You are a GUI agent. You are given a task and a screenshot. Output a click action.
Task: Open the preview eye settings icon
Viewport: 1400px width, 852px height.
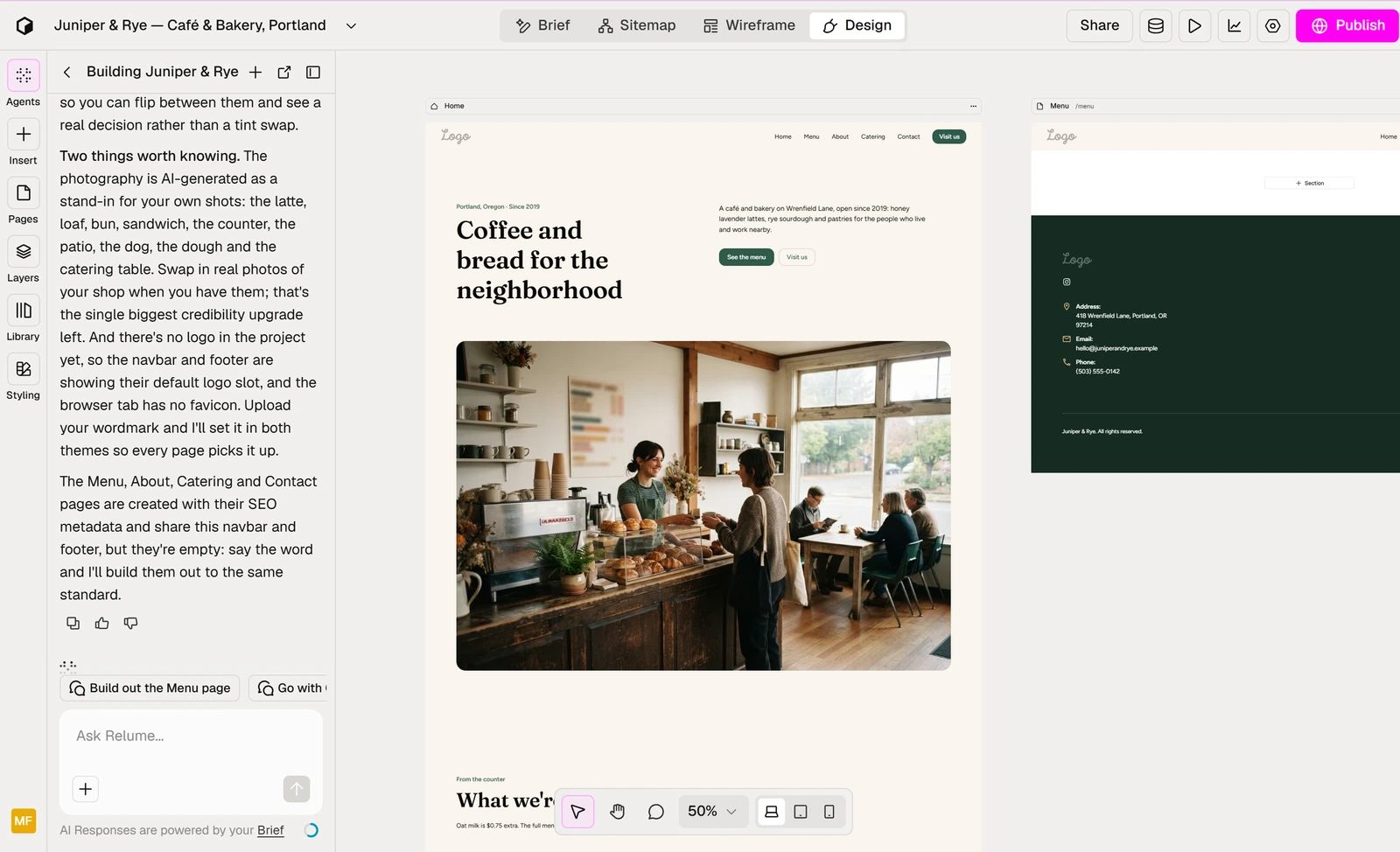(x=1273, y=25)
